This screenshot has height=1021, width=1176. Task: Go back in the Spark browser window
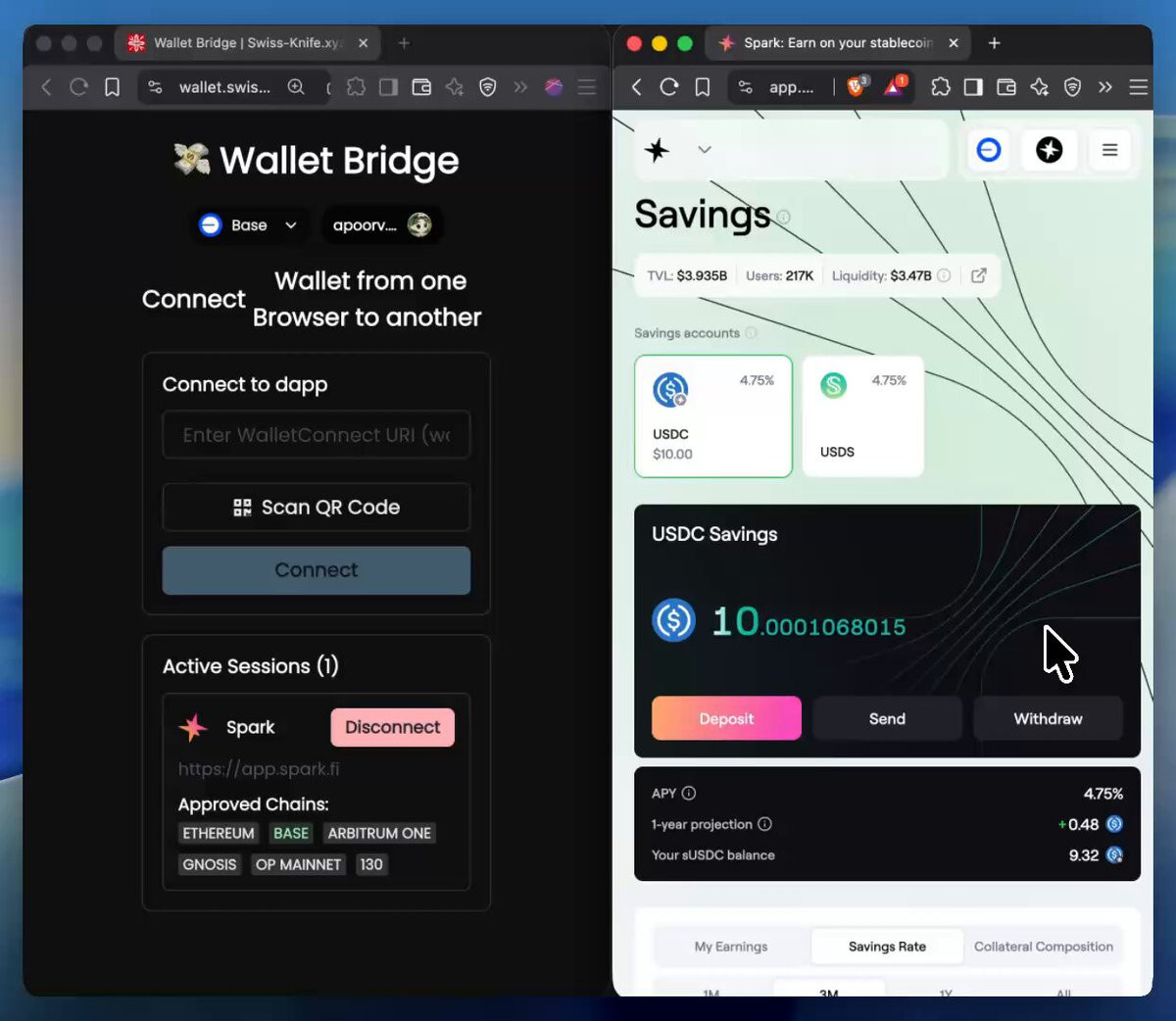[x=637, y=87]
